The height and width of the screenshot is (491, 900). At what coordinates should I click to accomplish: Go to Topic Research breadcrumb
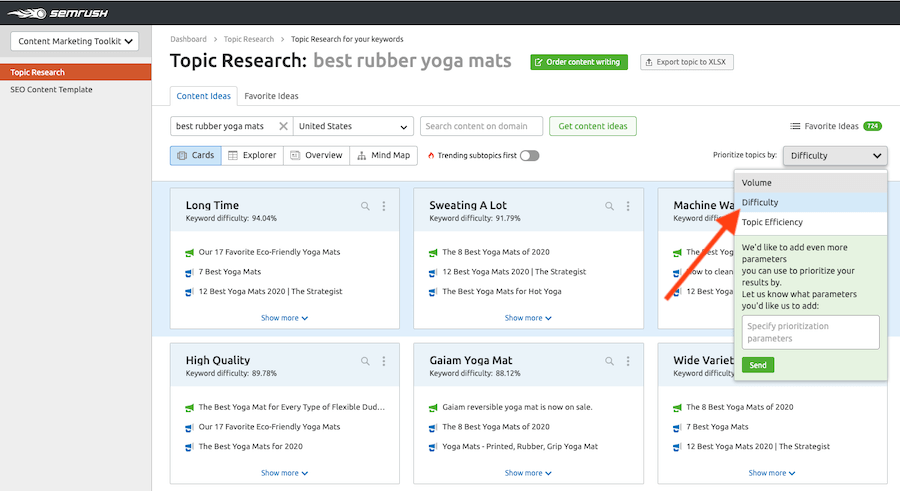249,39
